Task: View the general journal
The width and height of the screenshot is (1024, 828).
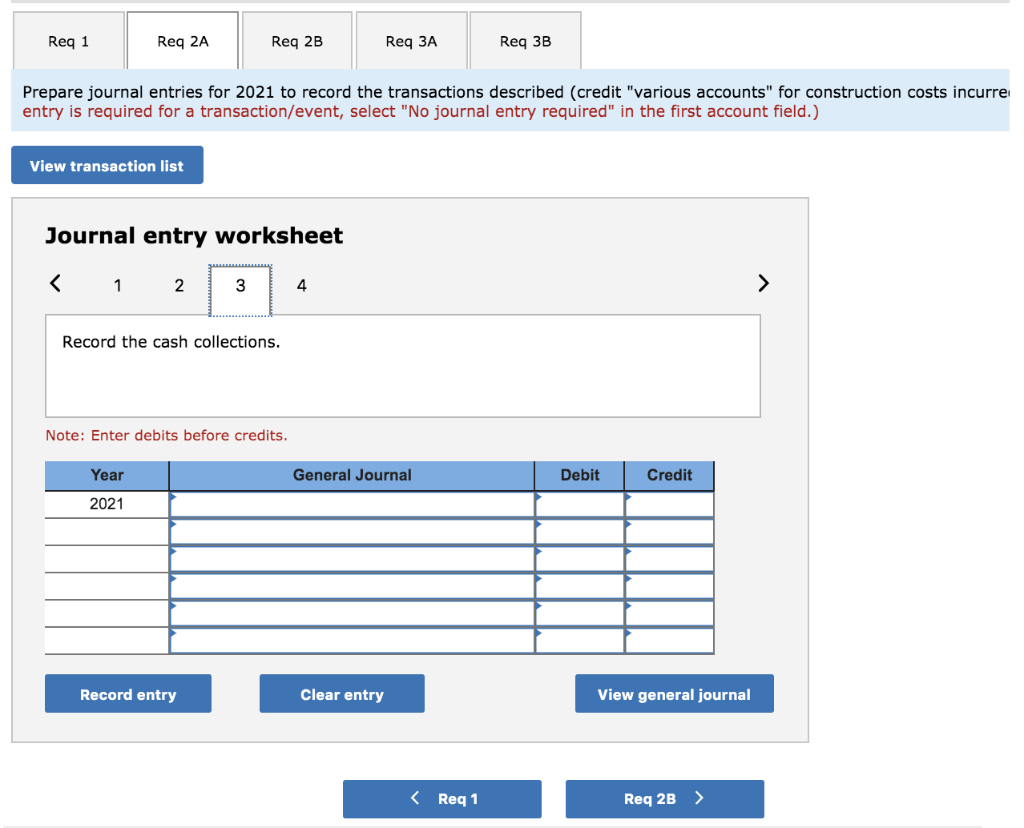Action: point(674,693)
